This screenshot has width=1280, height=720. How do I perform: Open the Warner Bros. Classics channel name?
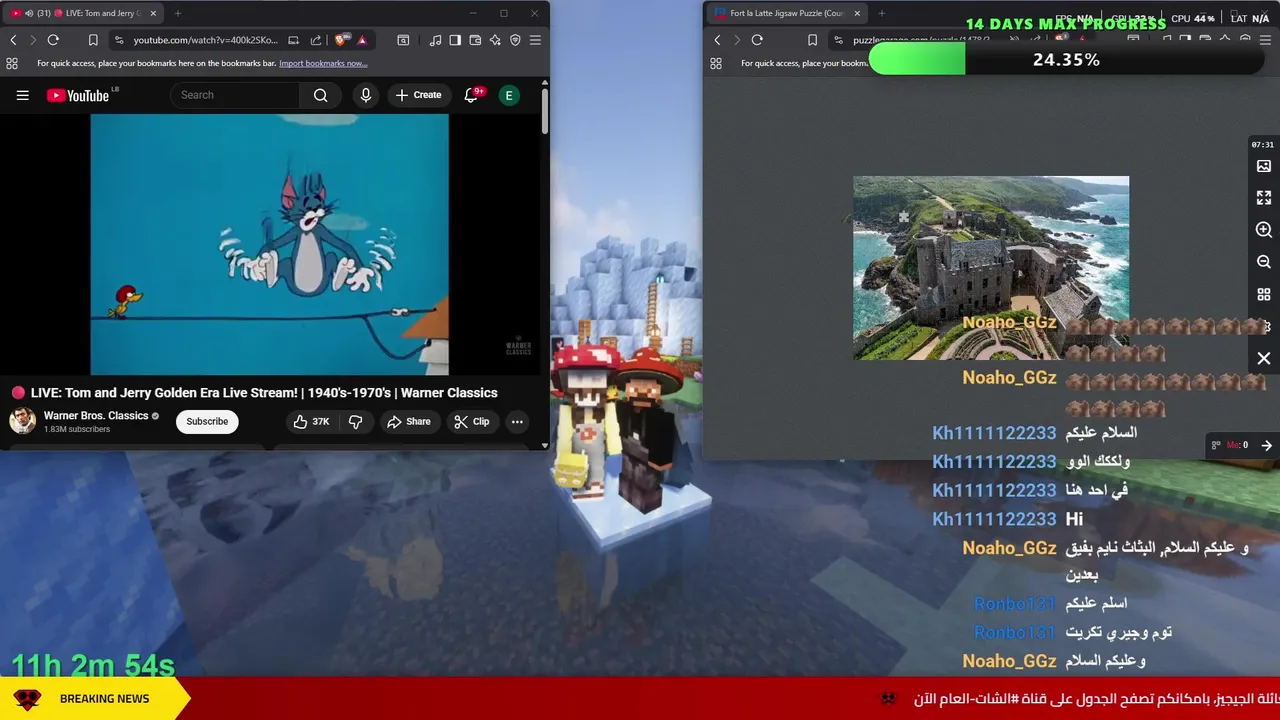click(x=96, y=415)
